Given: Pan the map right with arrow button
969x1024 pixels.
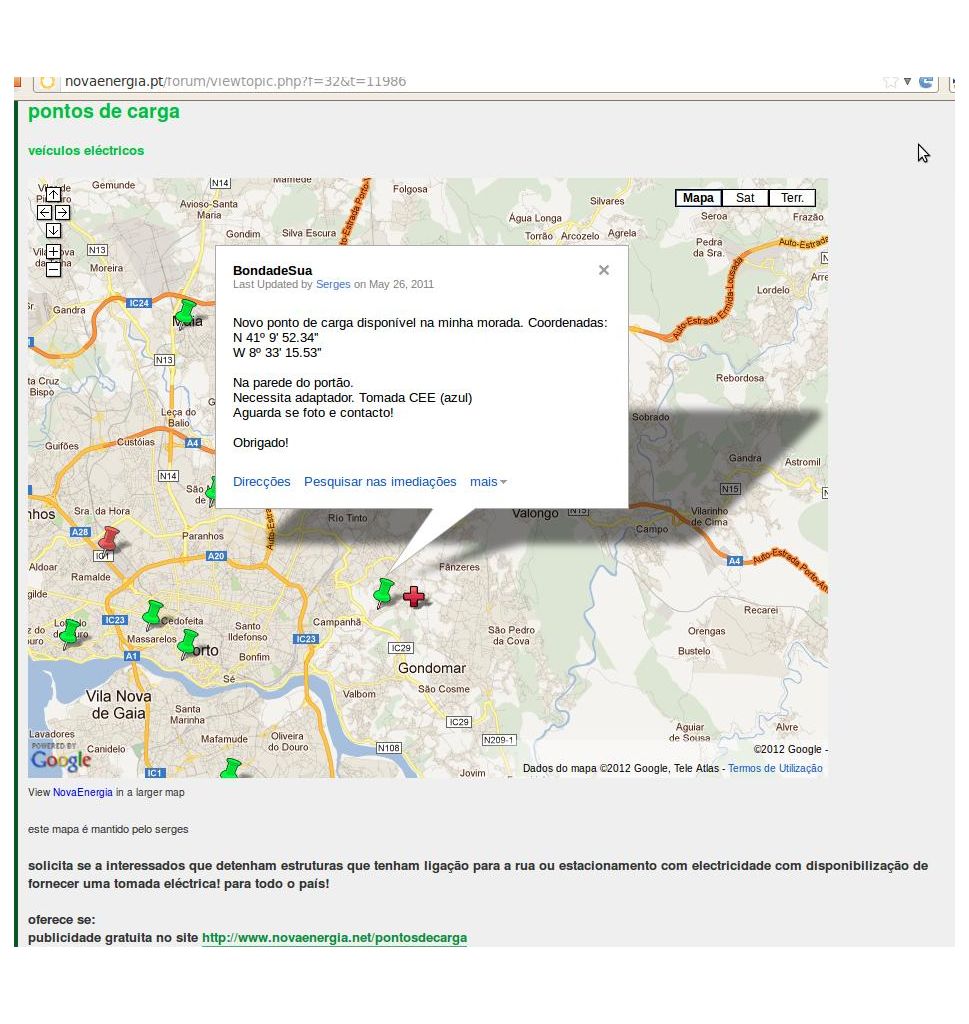Looking at the screenshot, I should (63, 213).
